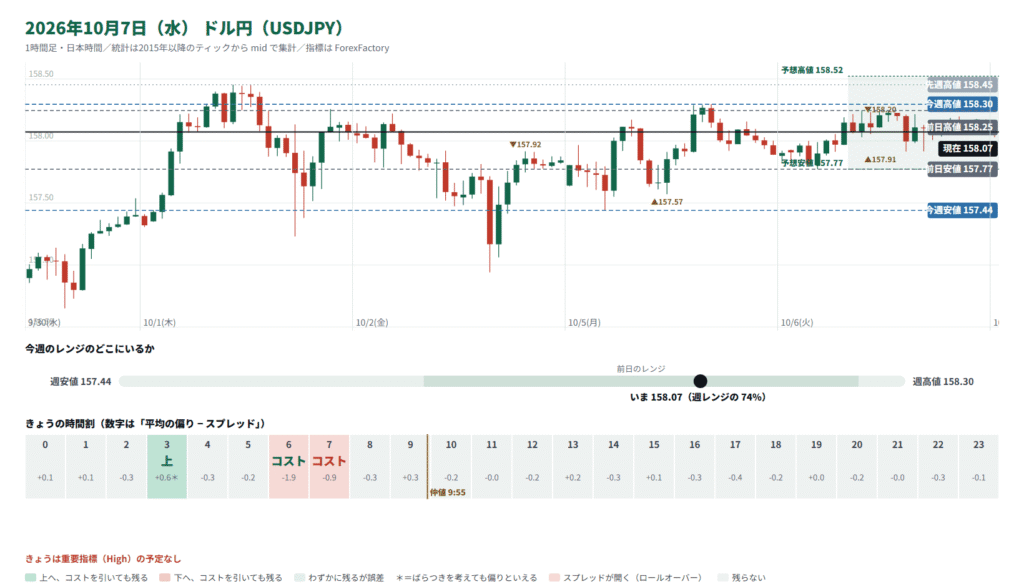
Task: Click the 前日のレンジ label above range bar
Action: 641,368
